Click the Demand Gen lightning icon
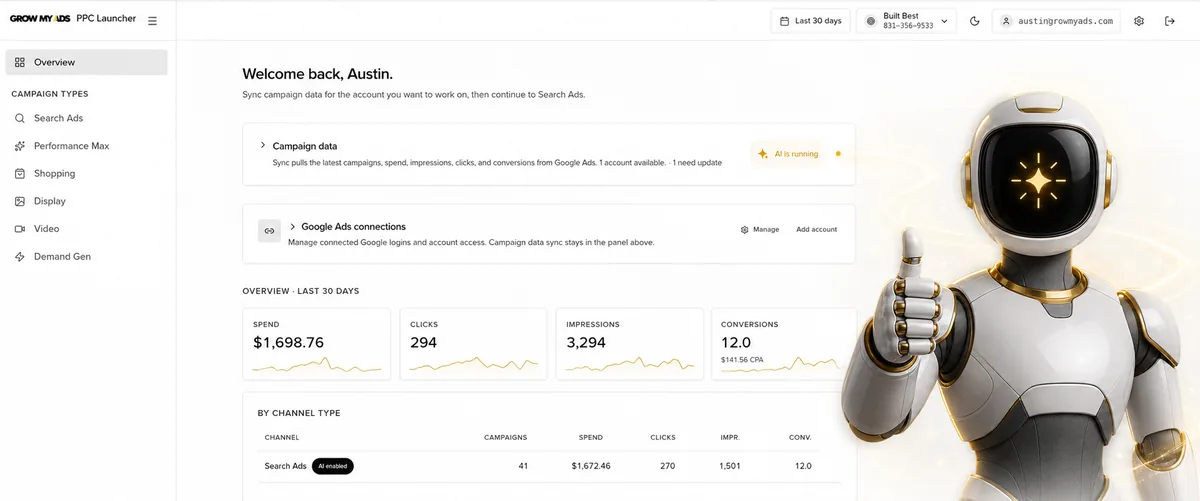This screenshot has width=1200, height=501. (20, 257)
